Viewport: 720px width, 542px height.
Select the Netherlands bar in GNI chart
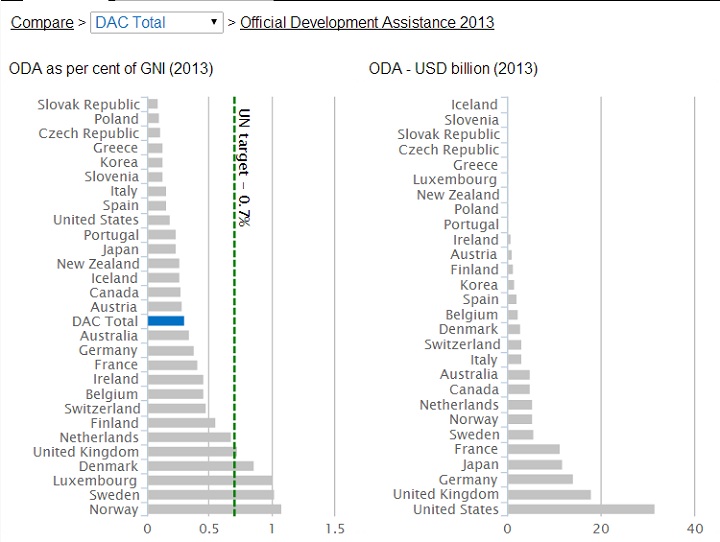pyautogui.click(x=189, y=438)
